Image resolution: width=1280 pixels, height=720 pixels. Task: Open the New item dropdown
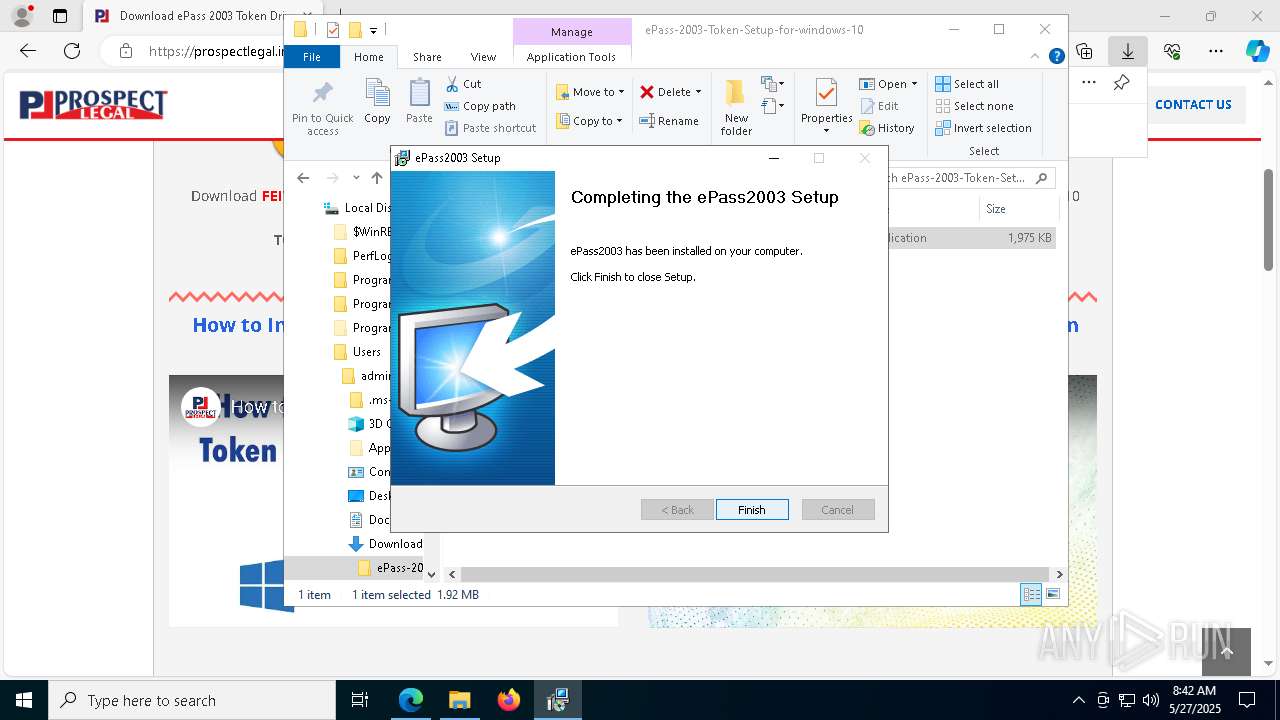pyautogui.click(x=772, y=84)
